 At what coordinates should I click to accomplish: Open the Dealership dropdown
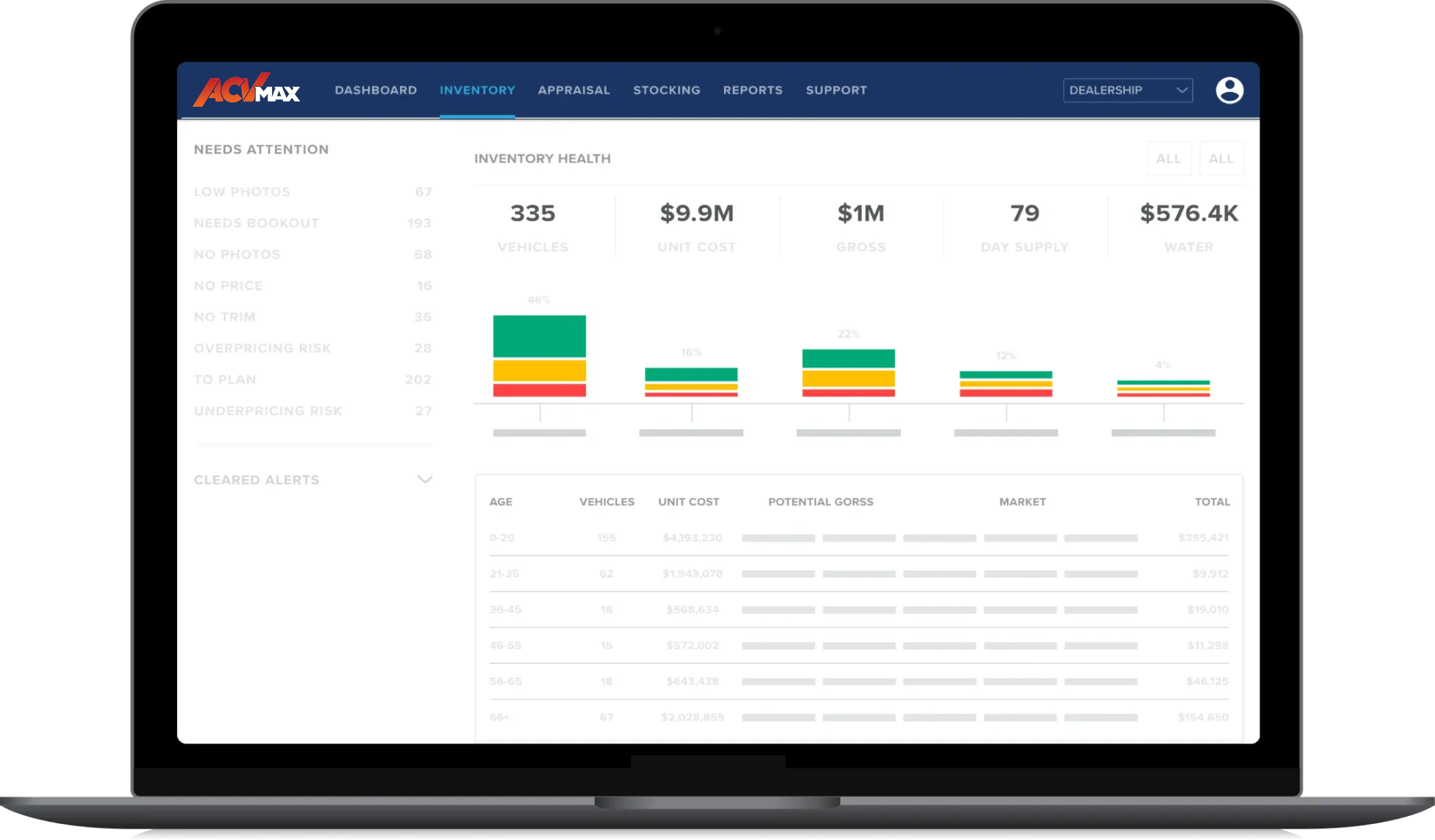1127,90
